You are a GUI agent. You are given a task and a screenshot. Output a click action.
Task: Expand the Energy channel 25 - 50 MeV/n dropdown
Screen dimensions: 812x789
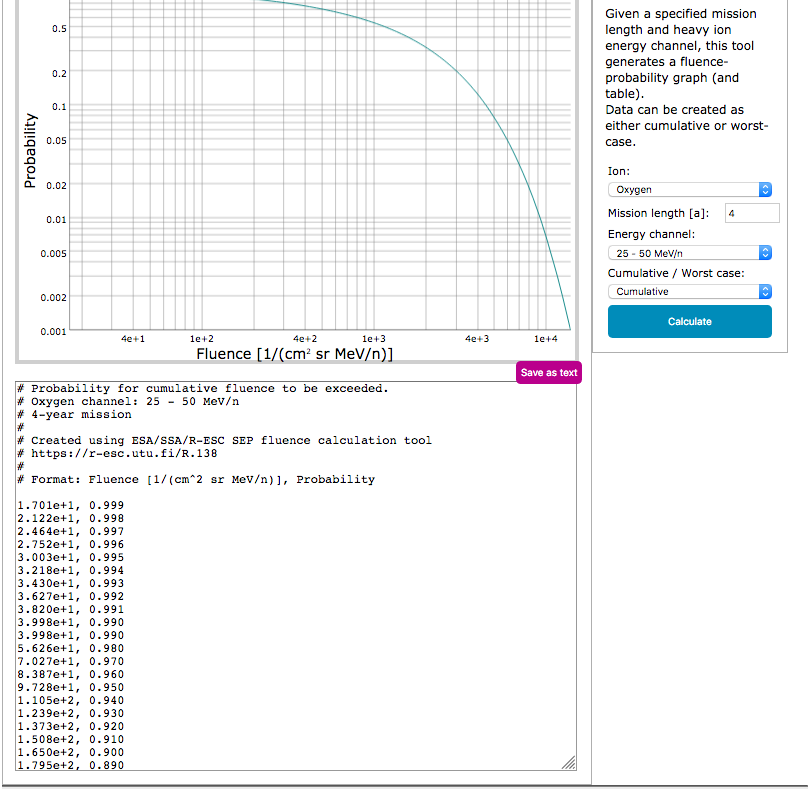click(x=689, y=253)
